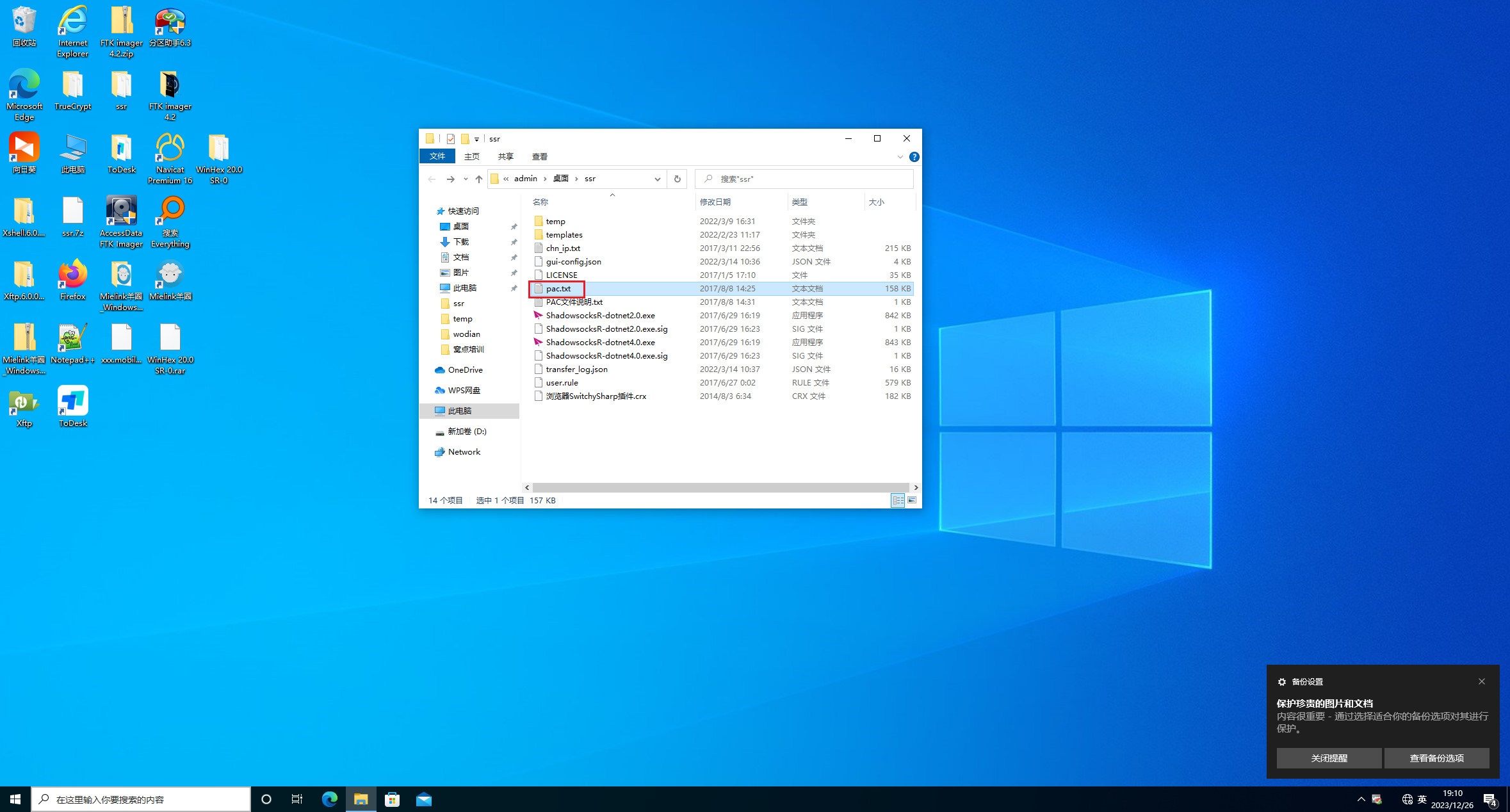Select the FTK imager 4.2 desktop icon
The height and width of the screenshot is (812, 1510).
(x=170, y=94)
